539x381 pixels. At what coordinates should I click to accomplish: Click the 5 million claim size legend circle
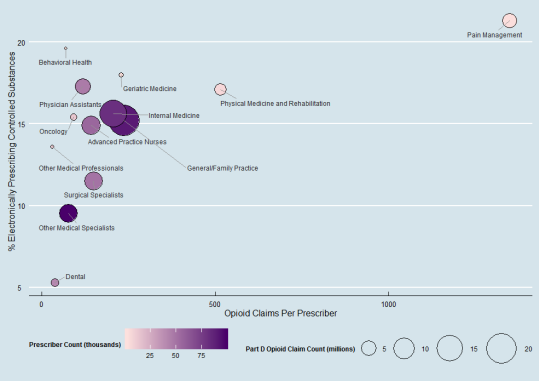[x=369, y=348]
